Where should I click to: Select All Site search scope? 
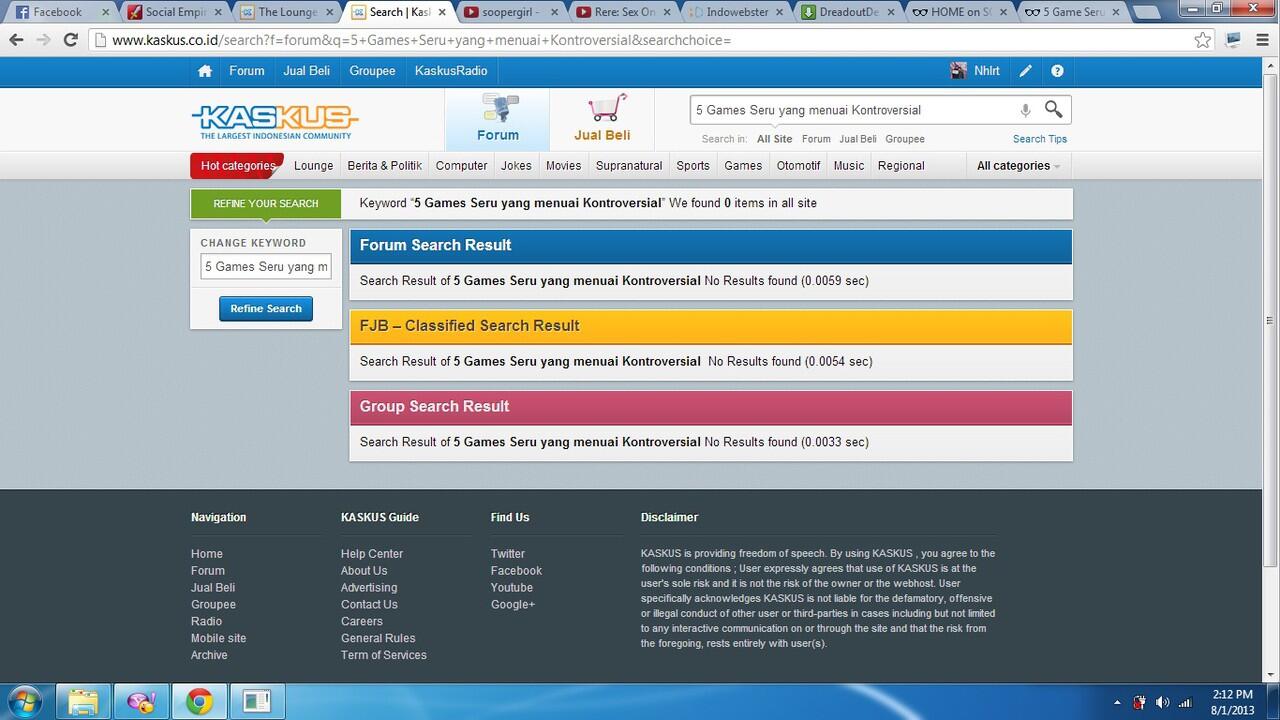point(774,139)
